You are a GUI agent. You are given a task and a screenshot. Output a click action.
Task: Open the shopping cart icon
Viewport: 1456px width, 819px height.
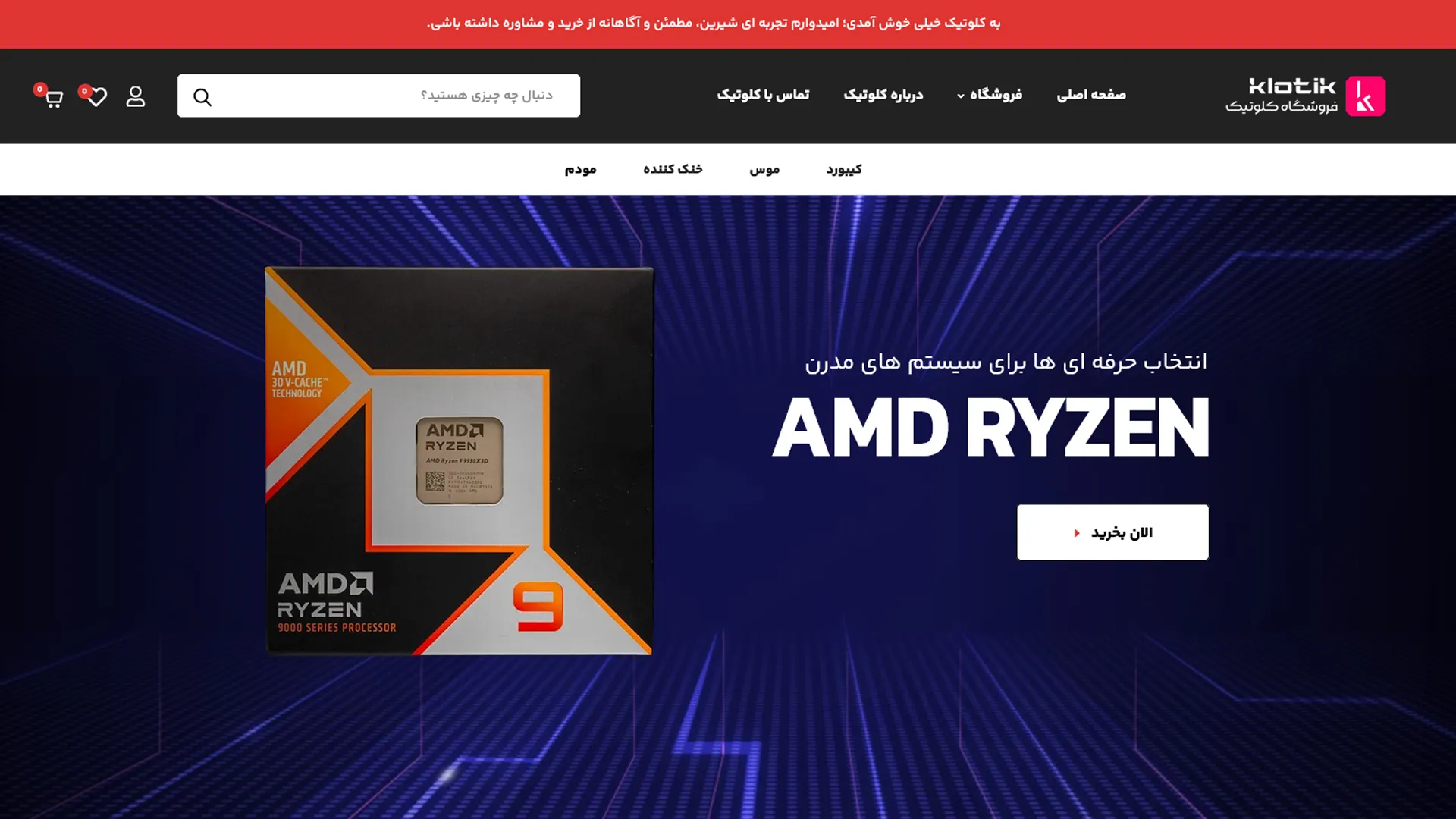click(x=54, y=99)
